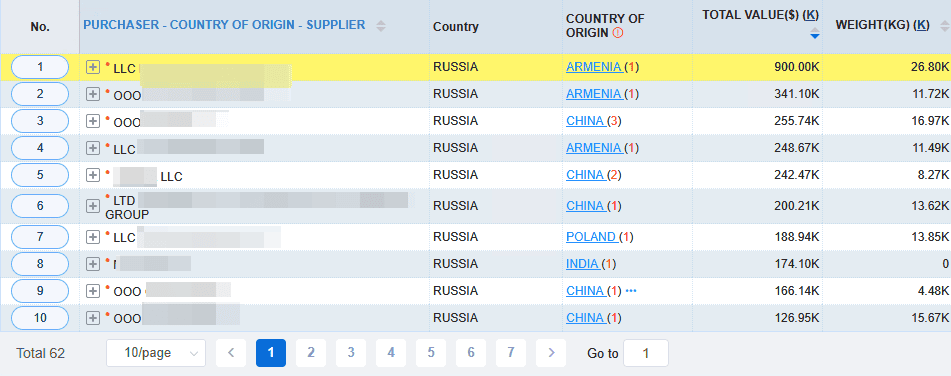This screenshot has width=951, height=376.
Task: Click the plus icon on row 10
Action: click(93, 318)
